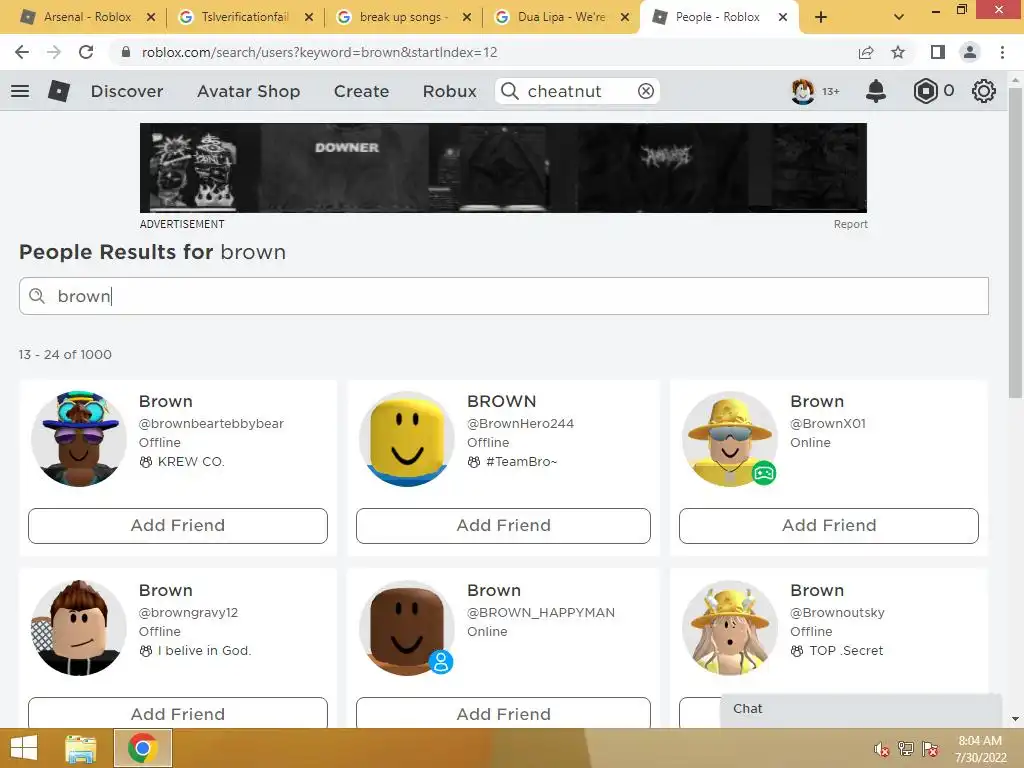This screenshot has width=1024, height=768.
Task: Switch to the Tslverificationfail tab
Action: click(x=245, y=18)
